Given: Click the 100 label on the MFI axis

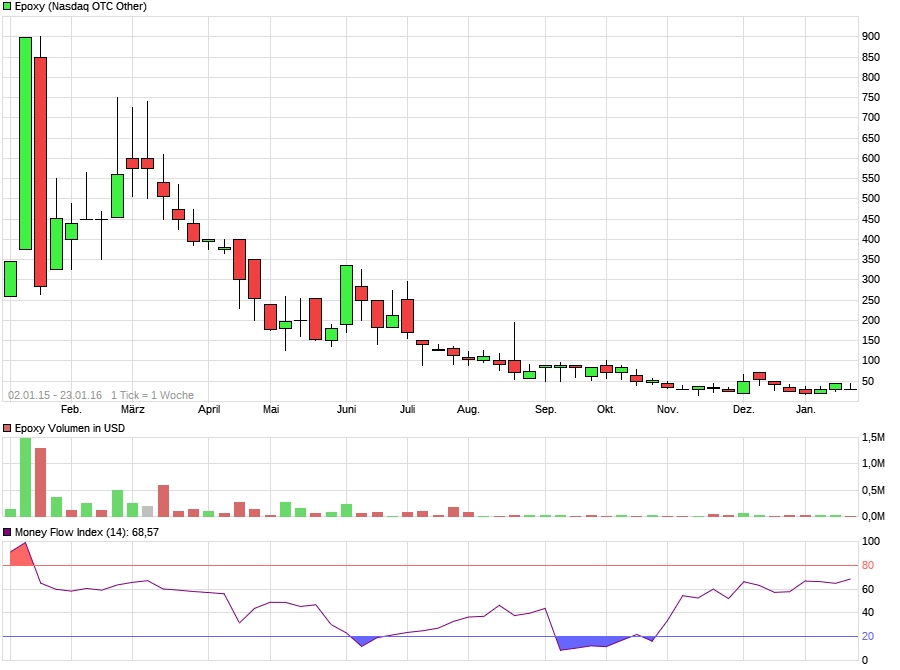Looking at the screenshot, I should tap(871, 541).
